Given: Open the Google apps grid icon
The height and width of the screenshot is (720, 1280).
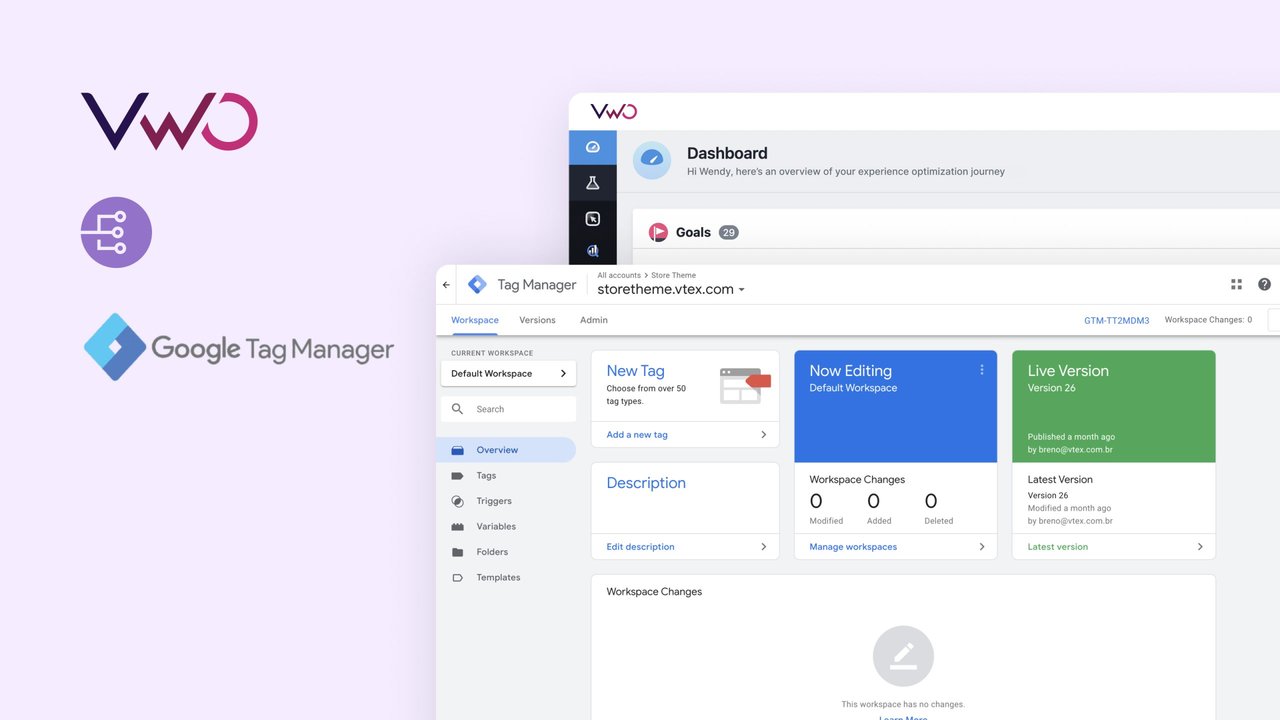Looking at the screenshot, I should tap(1236, 285).
